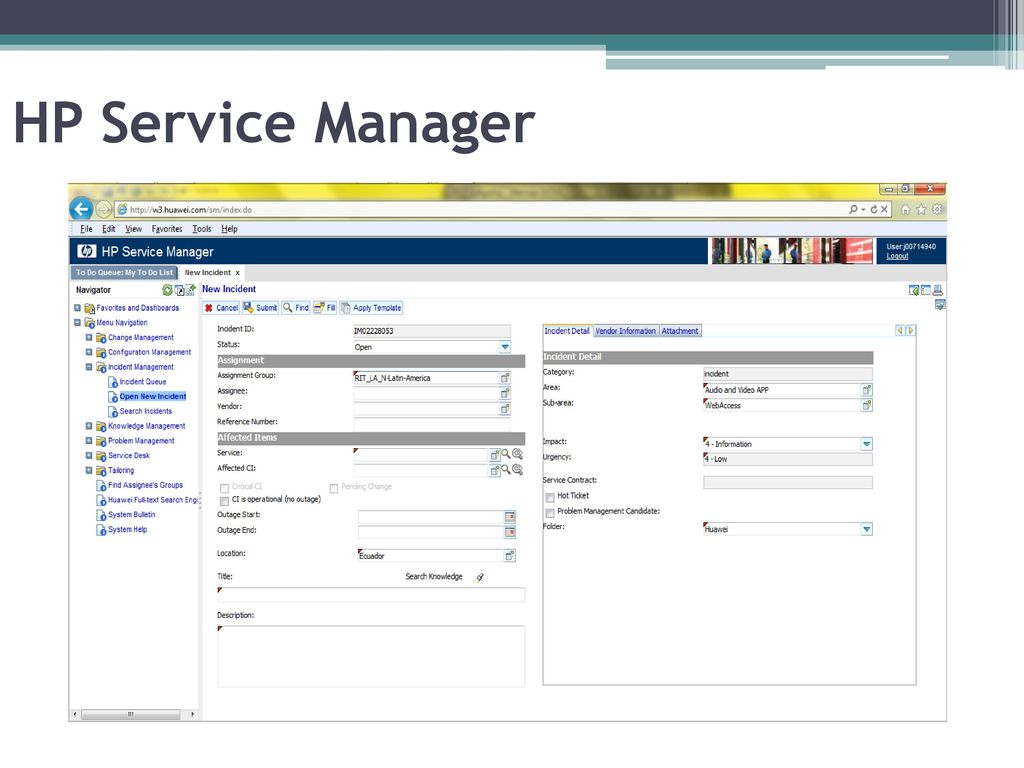Screen dimensions: 1024x768
Task: Click the Assignee fill icon
Action: coord(505,394)
